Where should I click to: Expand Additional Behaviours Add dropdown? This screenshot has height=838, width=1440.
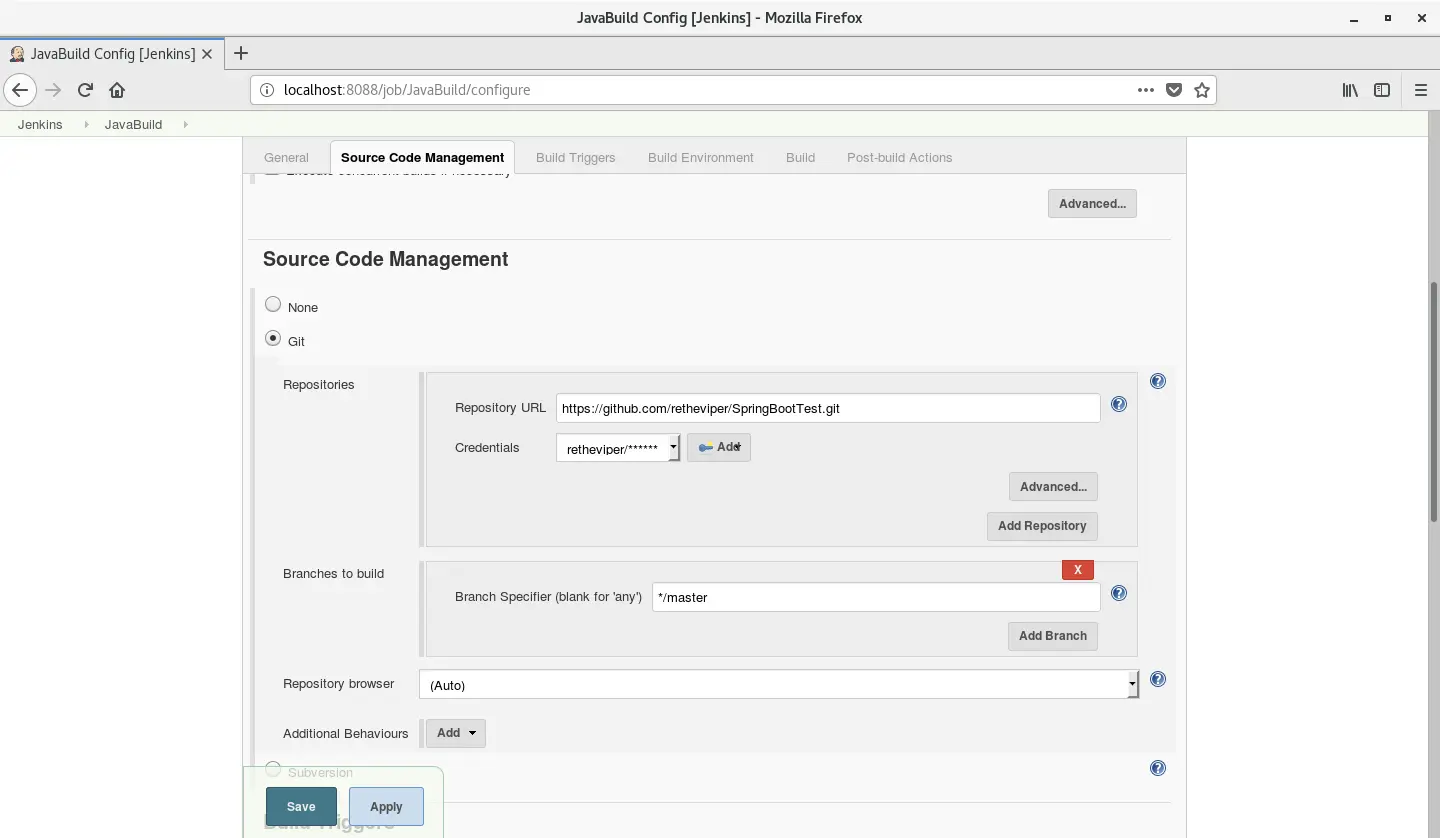(456, 733)
